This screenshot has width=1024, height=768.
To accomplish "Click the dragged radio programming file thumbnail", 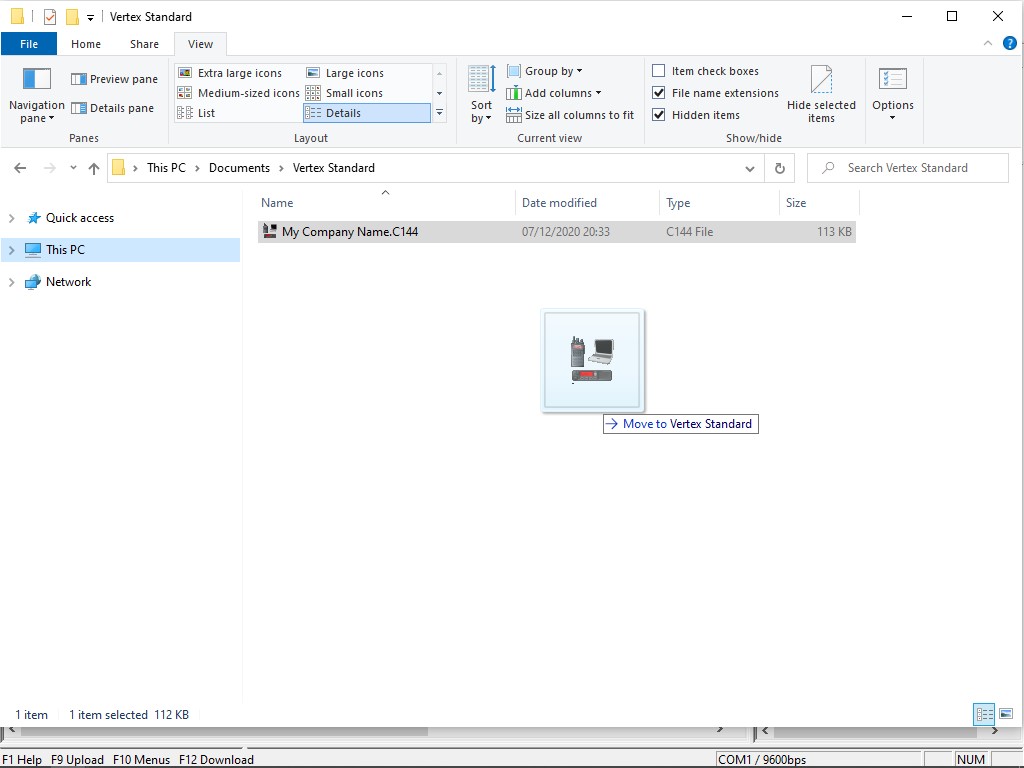I will coord(592,360).
